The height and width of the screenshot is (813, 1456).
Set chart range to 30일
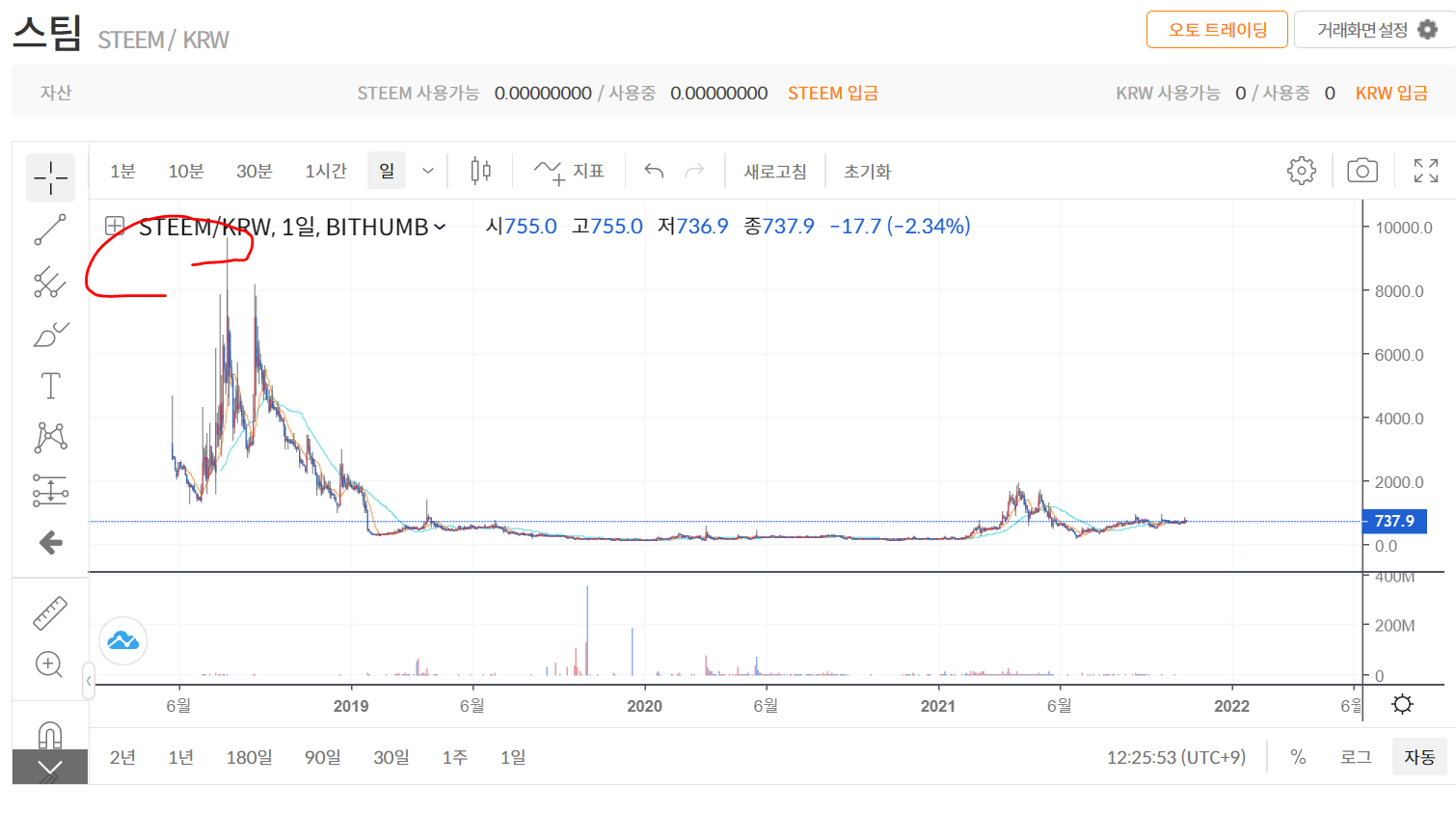(391, 757)
